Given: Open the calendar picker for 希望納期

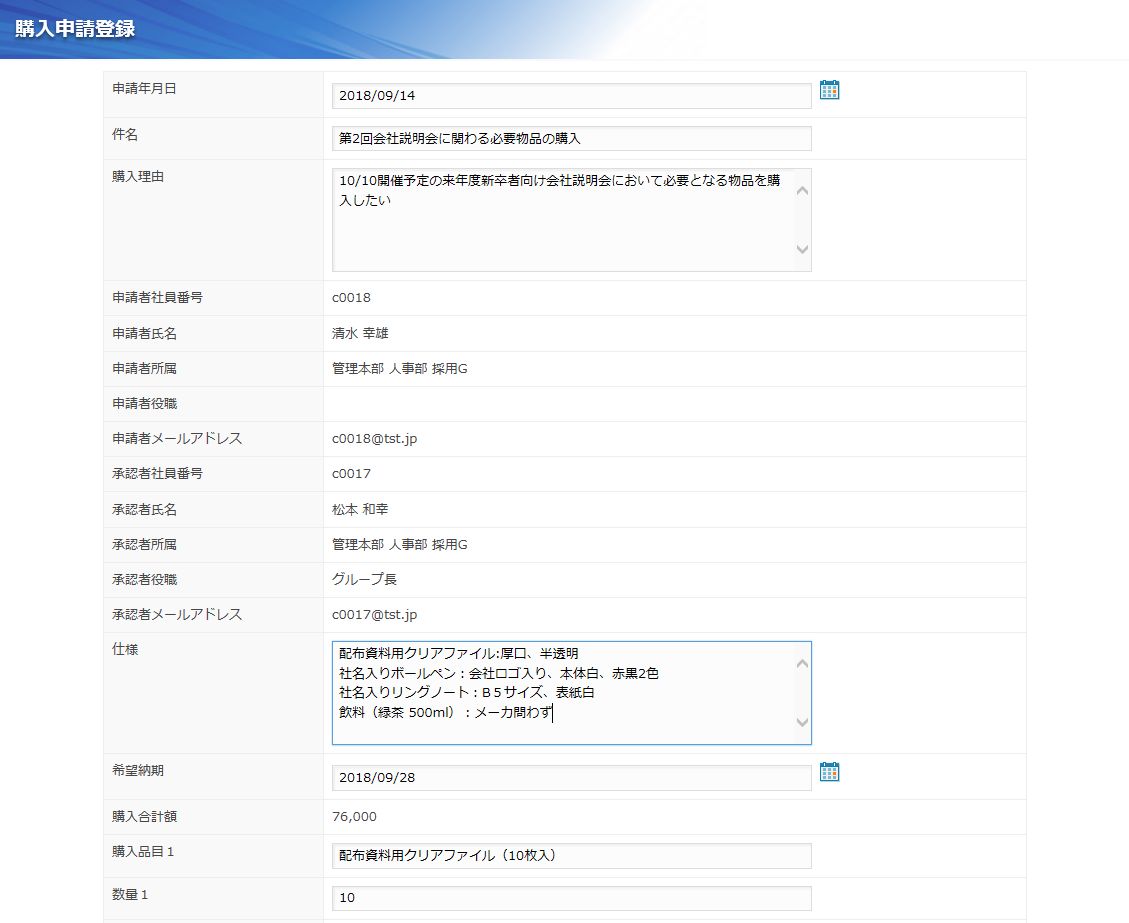Looking at the screenshot, I should coord(829,772).
